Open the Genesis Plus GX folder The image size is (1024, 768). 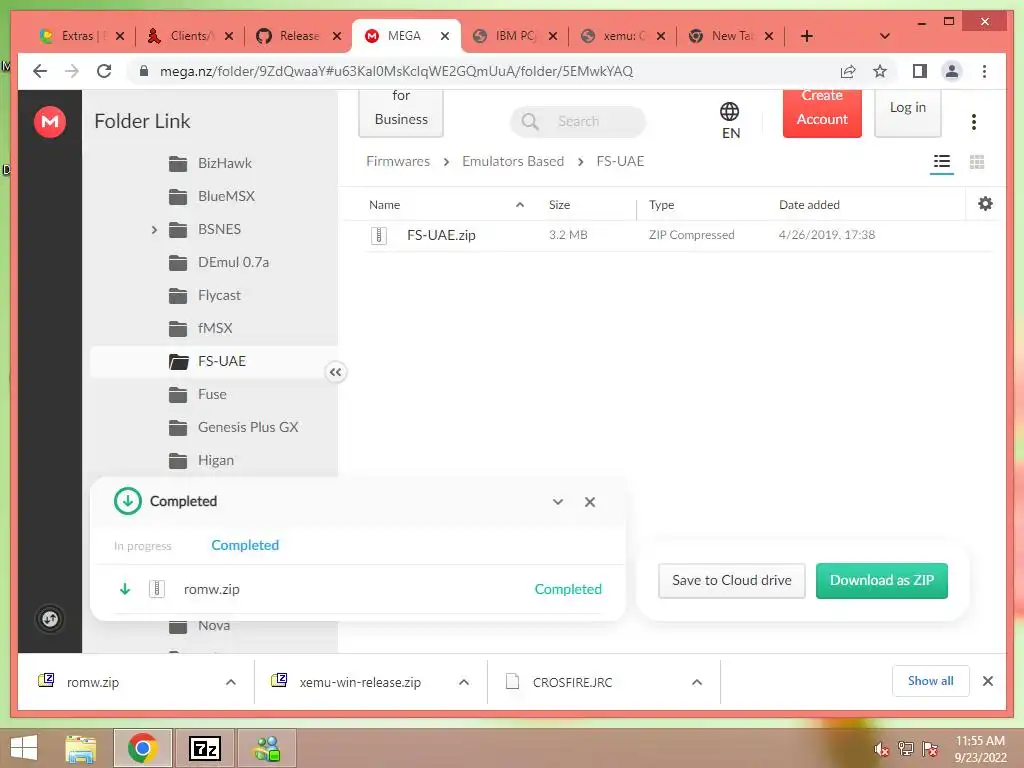(x=248, y=427)
